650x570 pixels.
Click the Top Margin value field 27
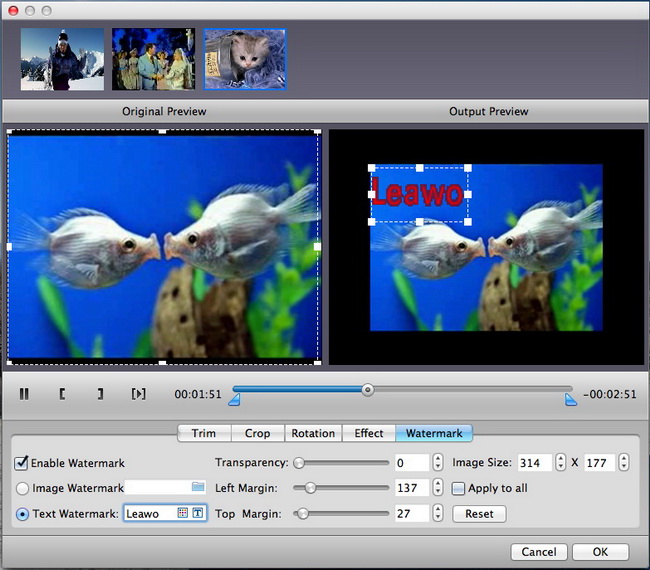(412, 514)
